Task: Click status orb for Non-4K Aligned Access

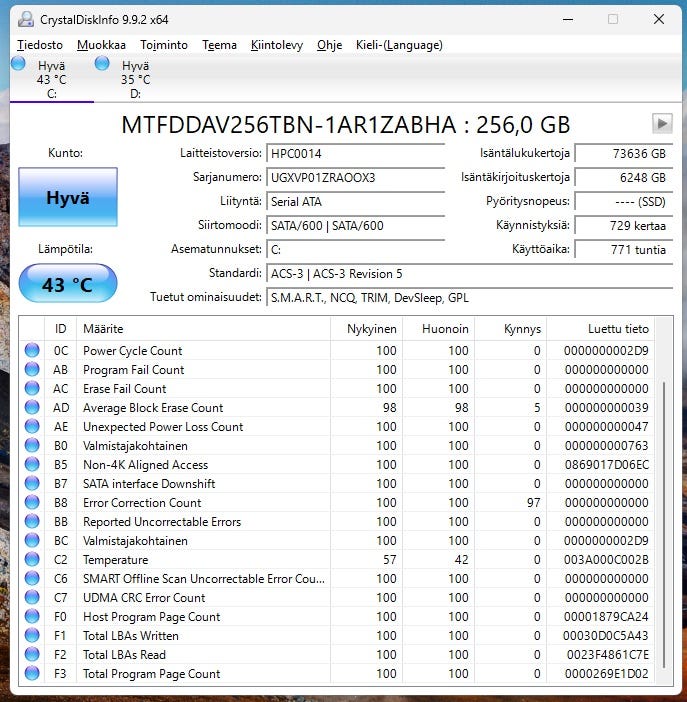Action: (x=32, y=464)
